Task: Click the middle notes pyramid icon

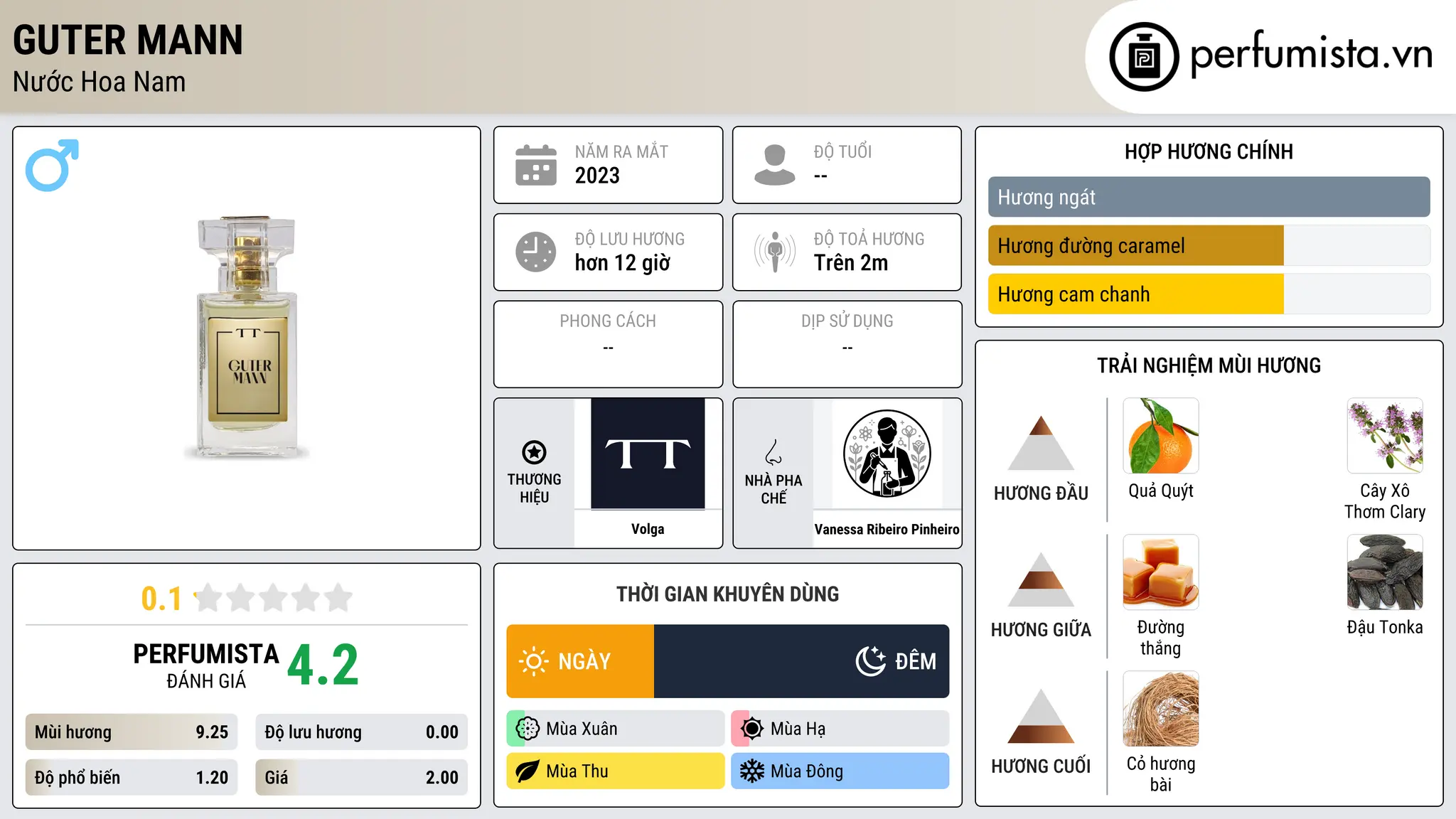Action: (x=1042, y=579)
